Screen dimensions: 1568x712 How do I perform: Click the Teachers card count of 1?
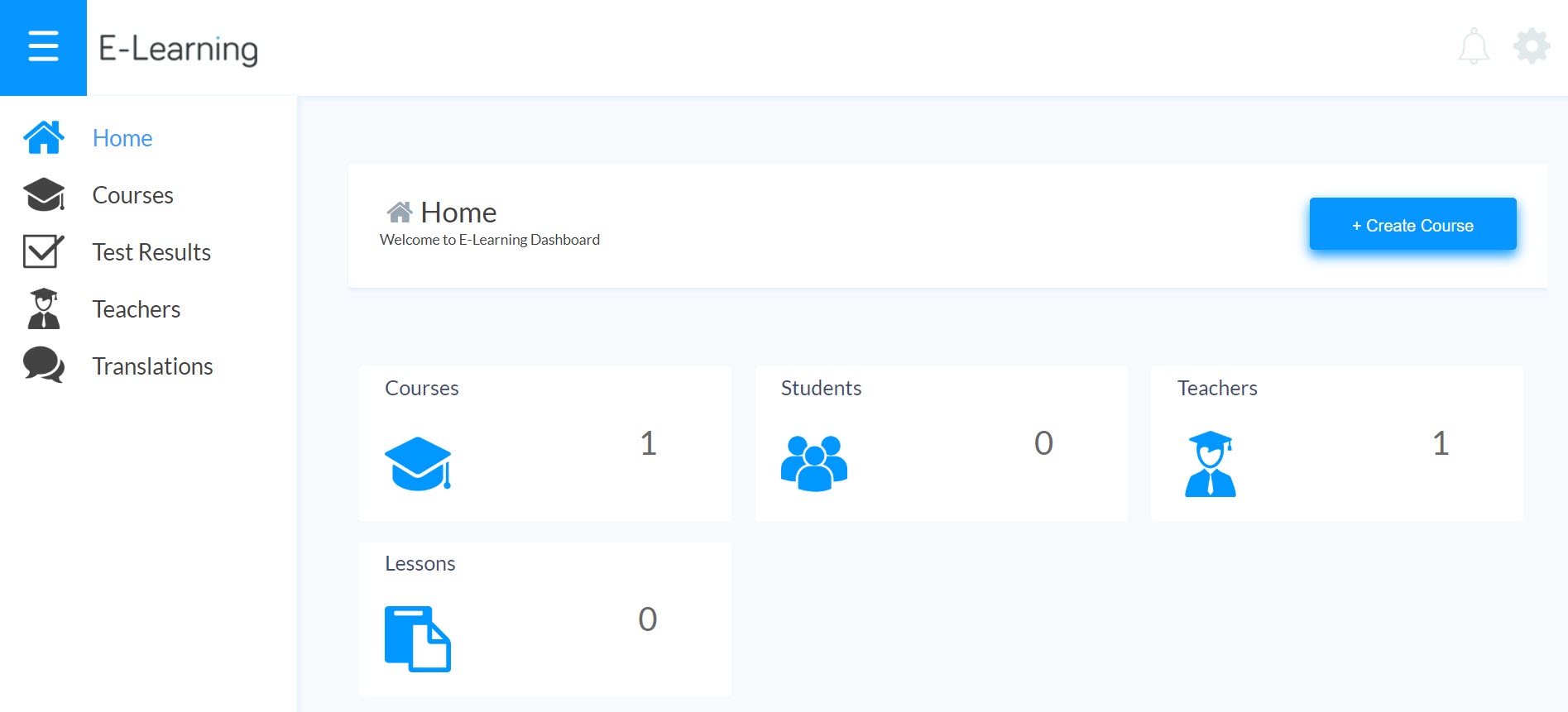click(x=1441, y=443)
